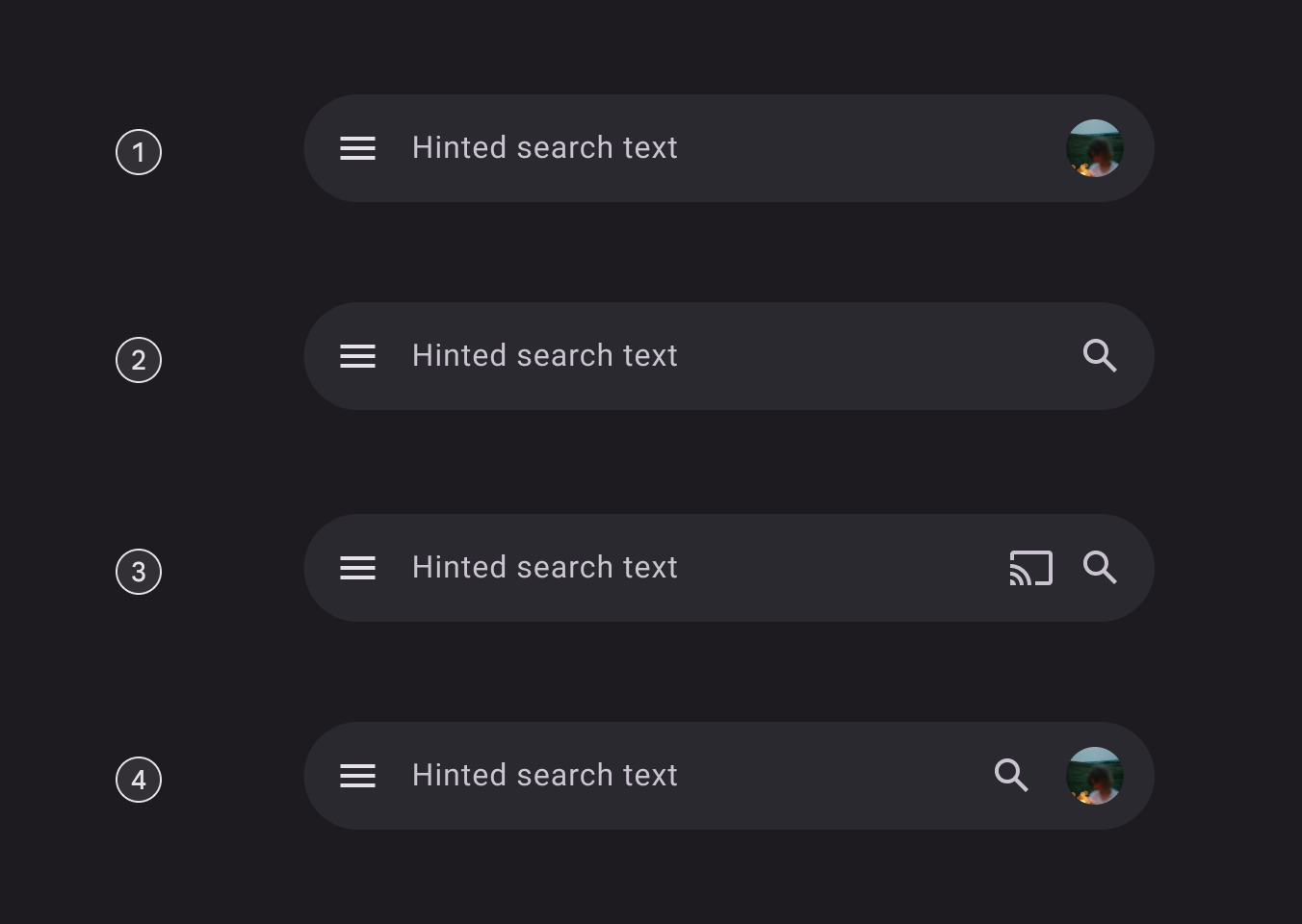Click the search magnifier icon in bar 2
The height and width of the screenshot is (924, 1302).
[1100, 356]
